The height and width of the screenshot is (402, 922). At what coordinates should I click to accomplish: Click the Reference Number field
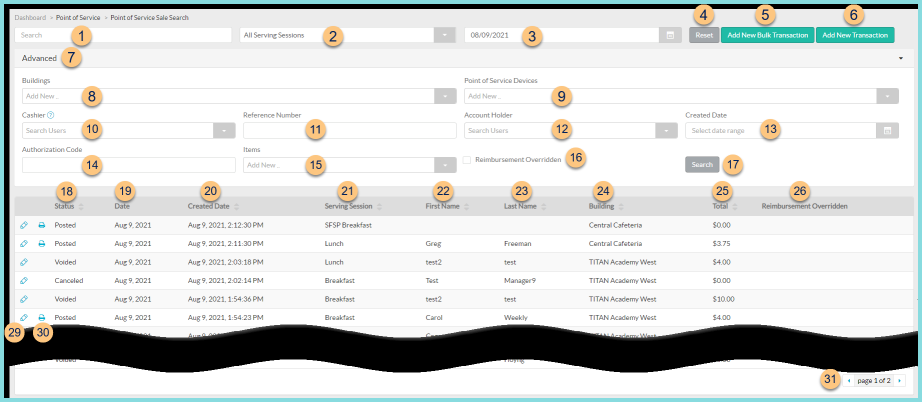(350, 130)
